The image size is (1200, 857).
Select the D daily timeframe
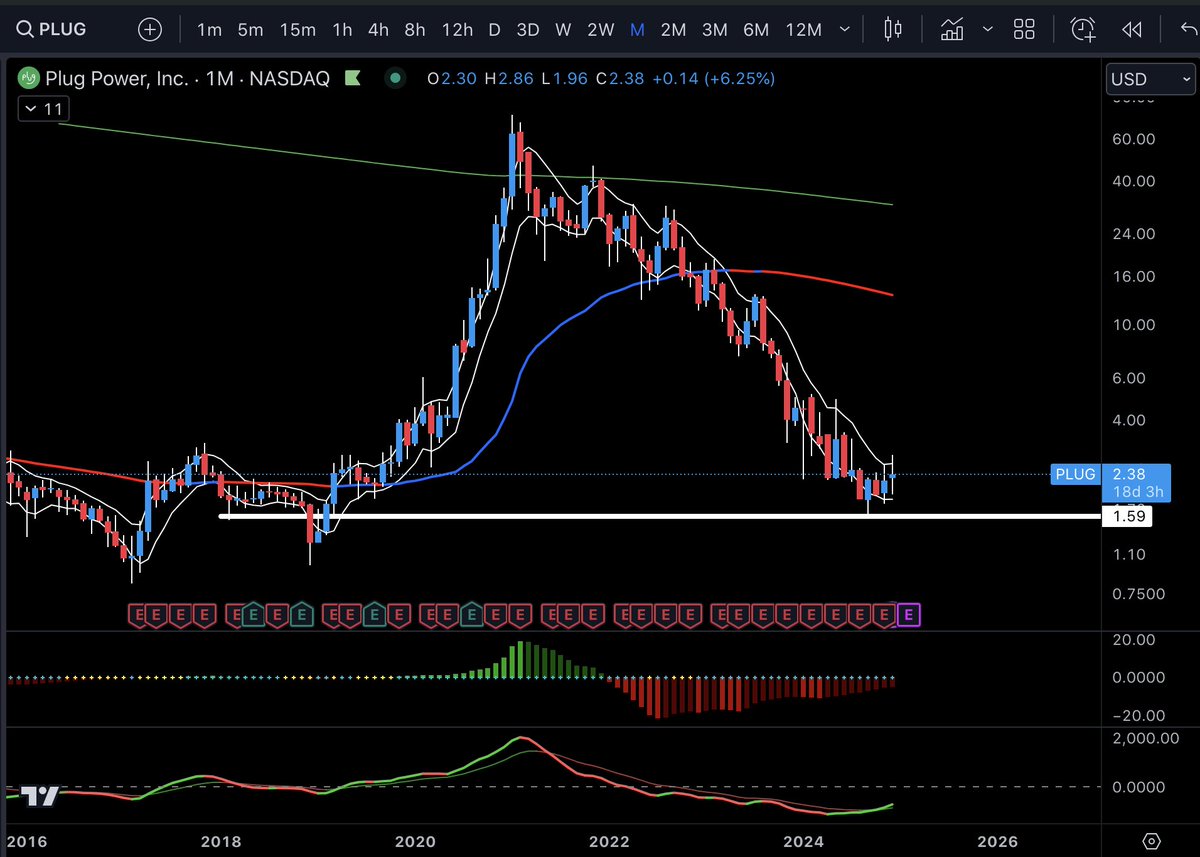click(494, 29)
